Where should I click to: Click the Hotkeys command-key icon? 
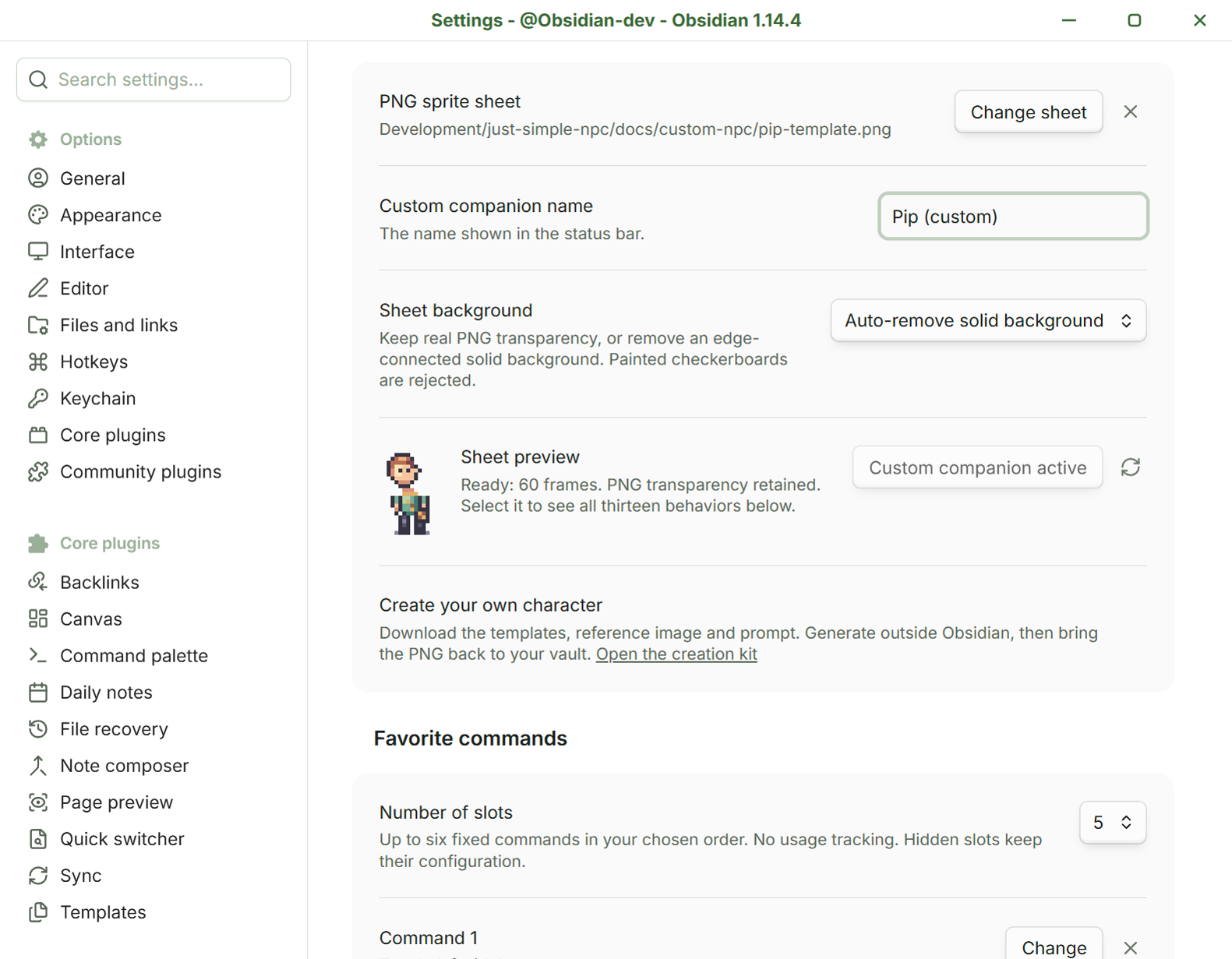point(38,361)
